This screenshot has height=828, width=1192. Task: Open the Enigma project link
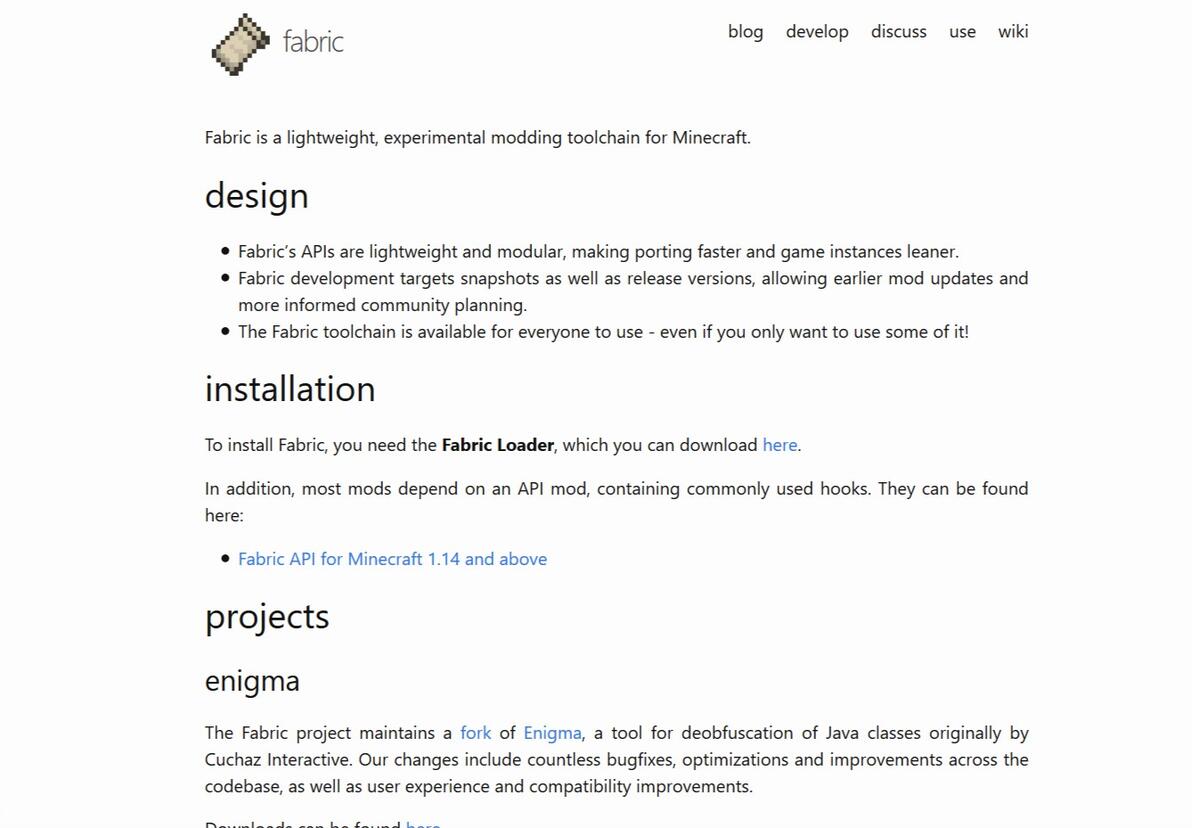click(x=552, y=733)
